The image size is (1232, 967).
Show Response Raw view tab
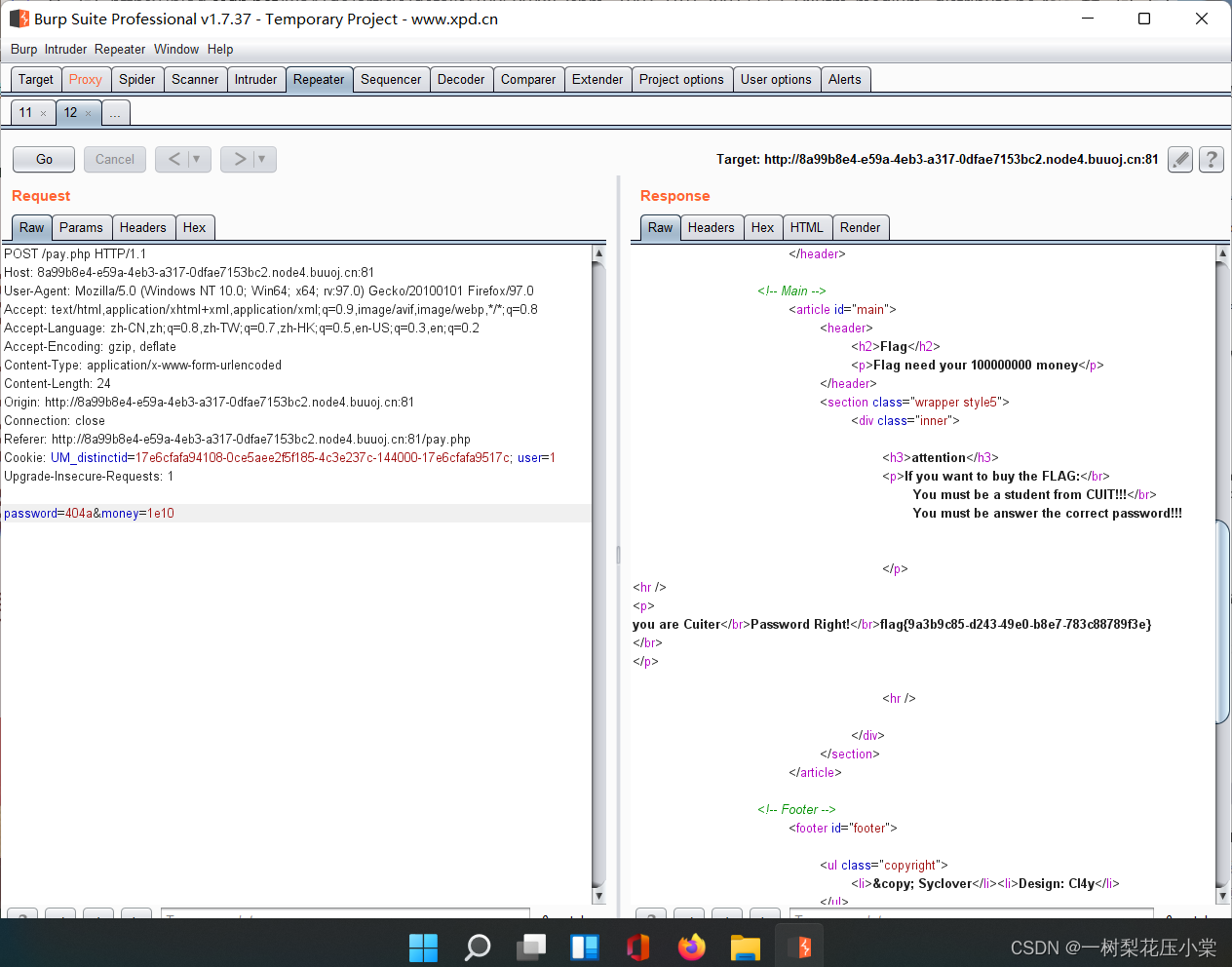click(661, 228)
